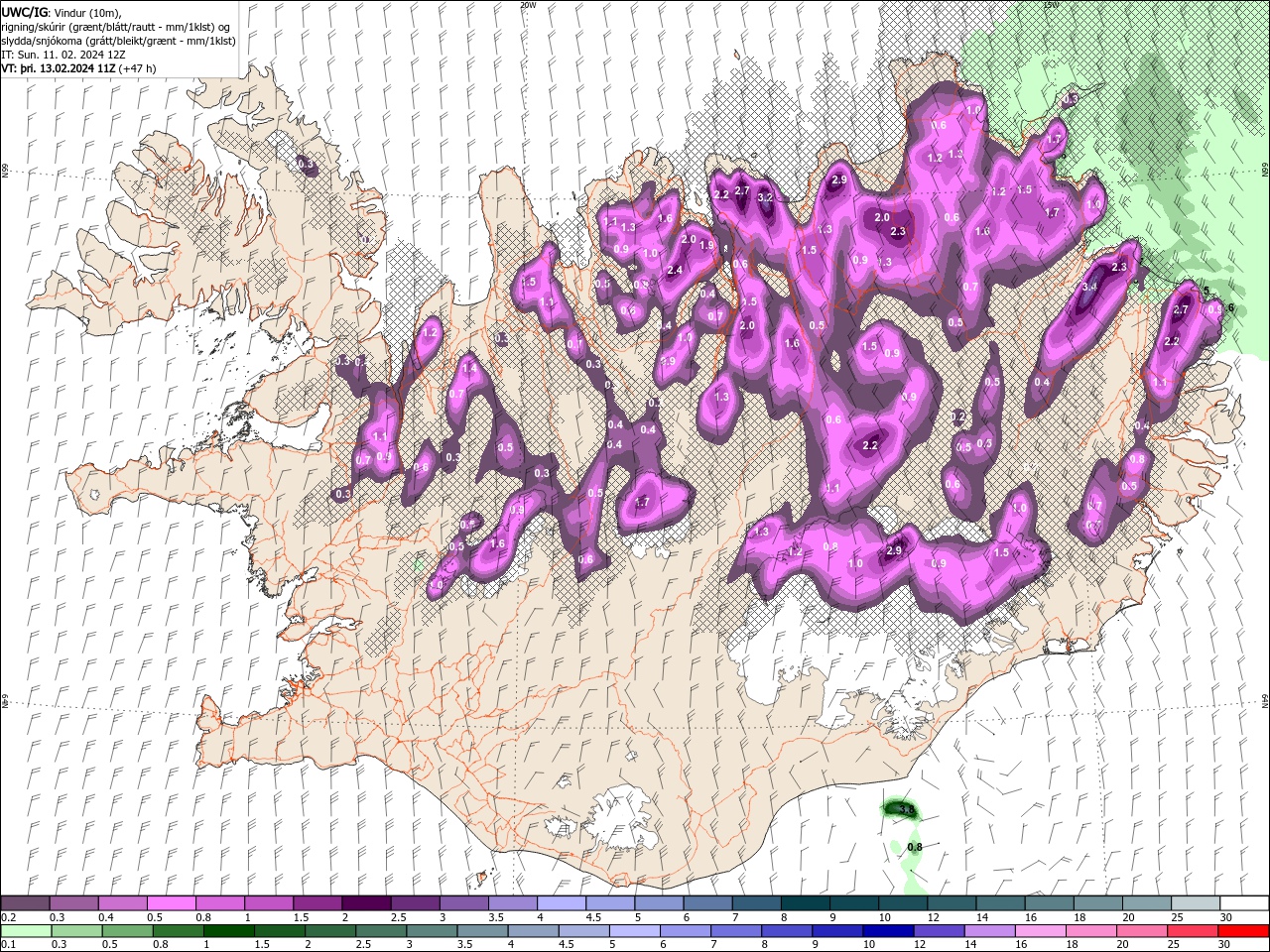The width and height of the screenshot is (1270, 952).
Task: Click the bottom-row swatch between 20 and 25
Action: click(x=1143, y=931)
